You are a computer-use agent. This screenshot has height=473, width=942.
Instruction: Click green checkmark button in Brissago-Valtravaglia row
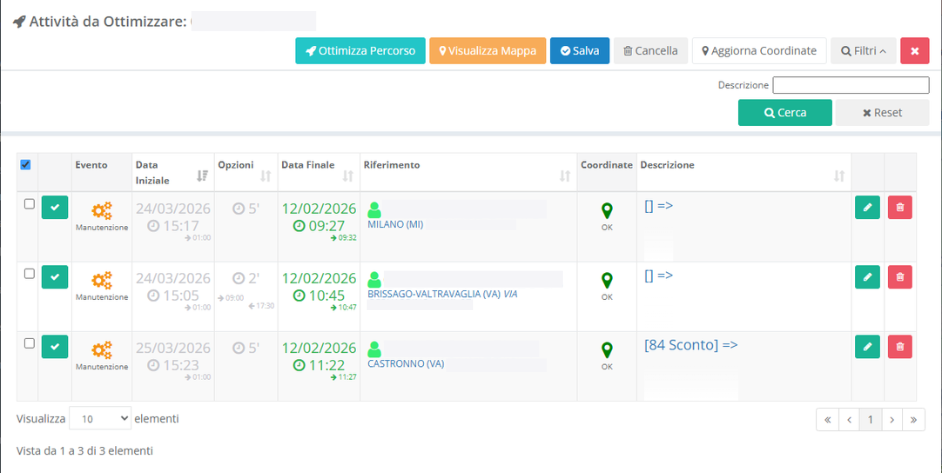pyautogui.click(x=55, y=277)
